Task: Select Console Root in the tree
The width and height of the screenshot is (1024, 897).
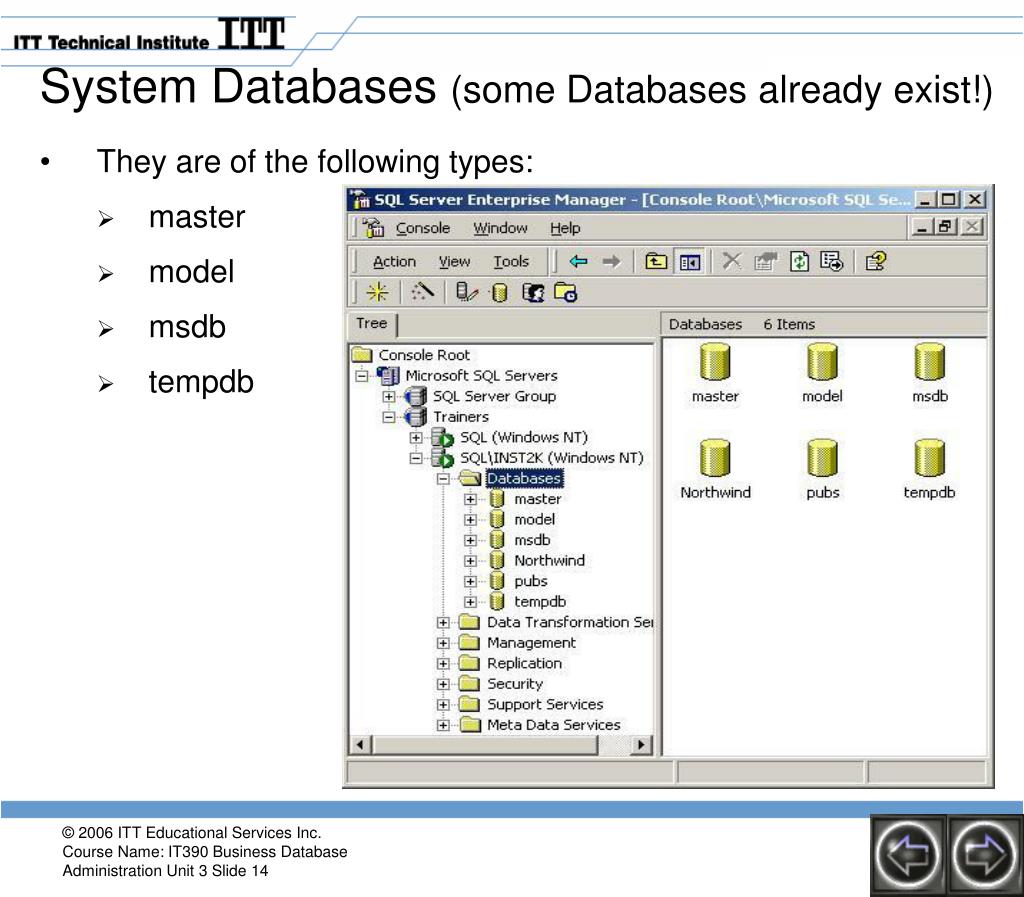Action: click(424, 355)
